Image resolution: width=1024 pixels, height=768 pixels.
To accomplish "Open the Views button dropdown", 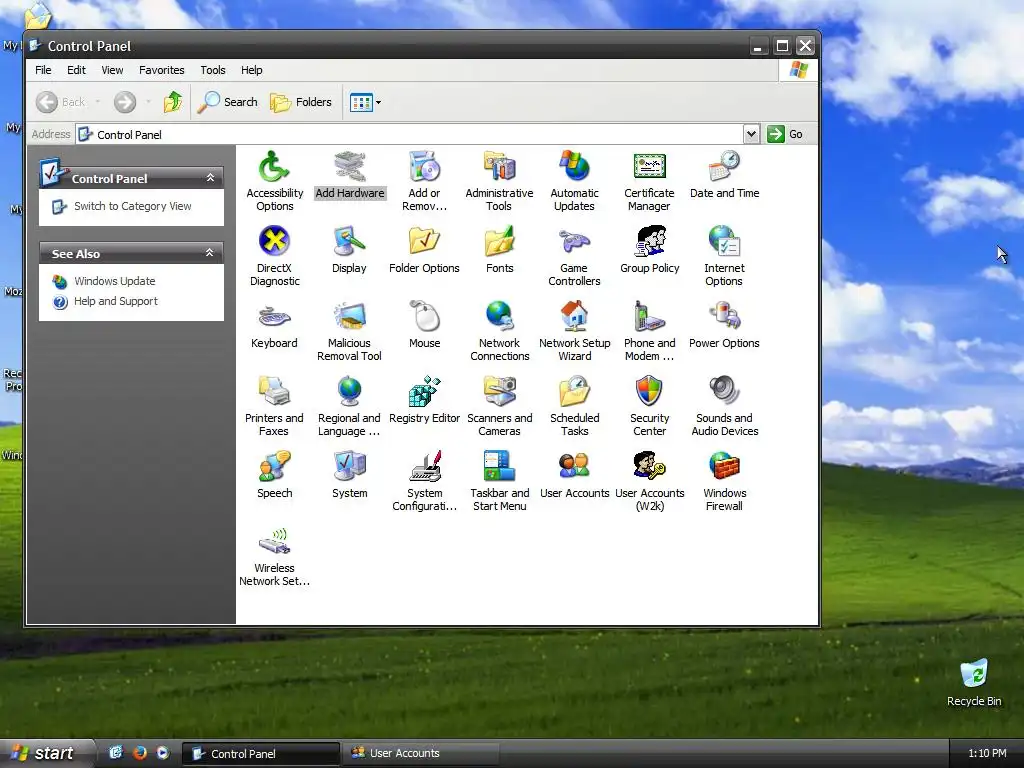I will click(379, 103).
